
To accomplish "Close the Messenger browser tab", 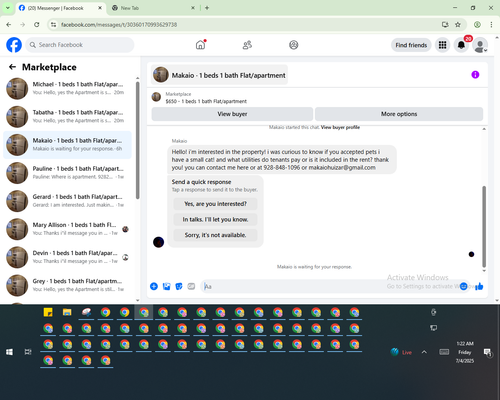I will pos(100,8).
